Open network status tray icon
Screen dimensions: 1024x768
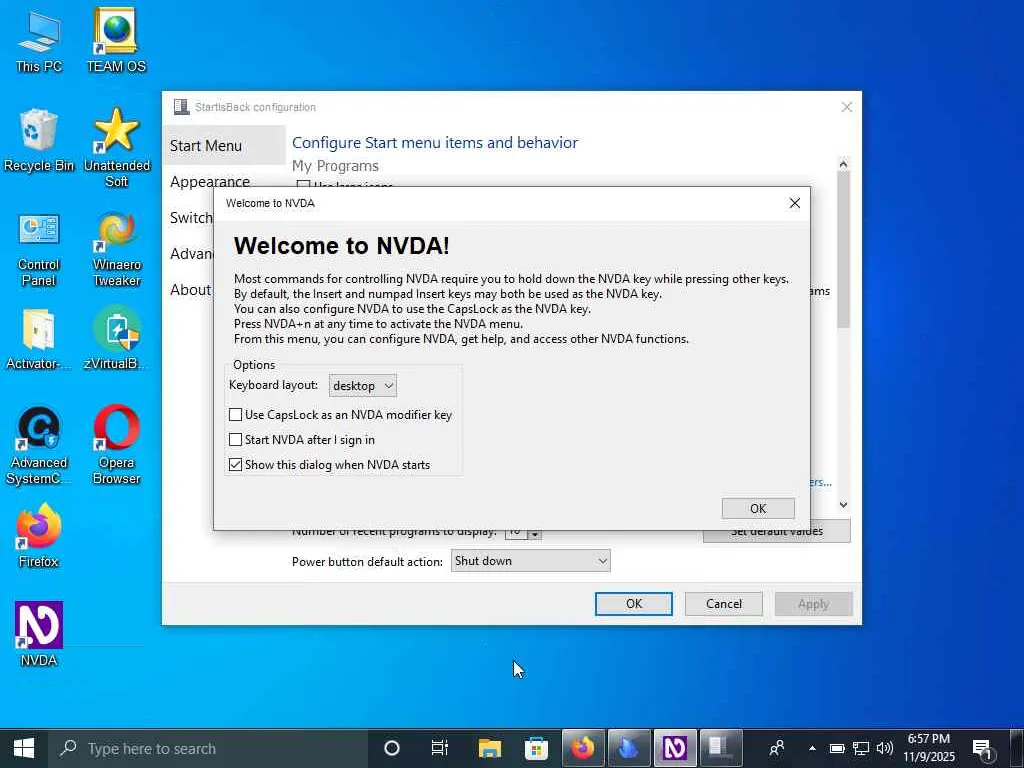point(861,748)
